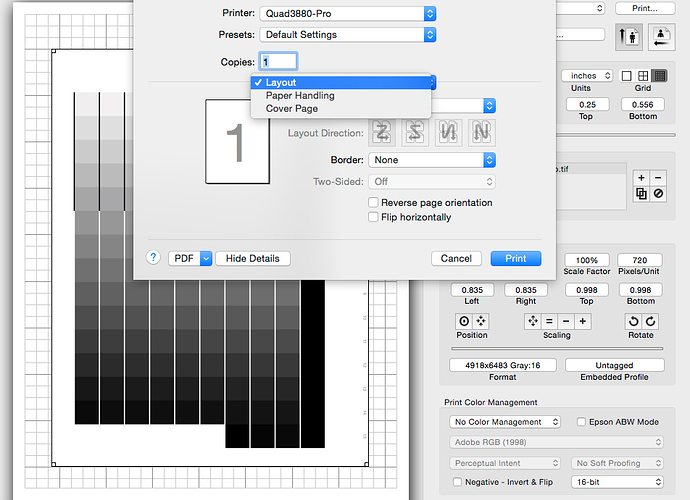Enable Reverse page orientation
Image resolution: width=690 pixels, height=500 pixels.
tap(373, 203)
